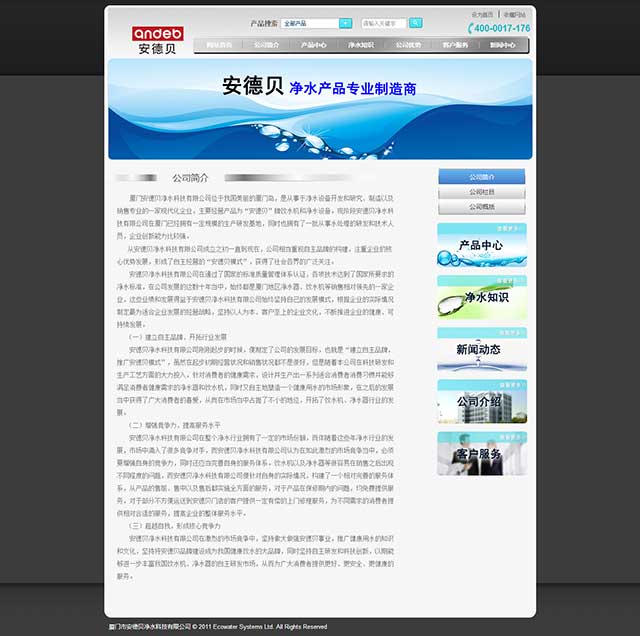The width and height of the screenshot is (640, 636).
Task: Click the (一) subsection heading line
Action: coord(178,337)
